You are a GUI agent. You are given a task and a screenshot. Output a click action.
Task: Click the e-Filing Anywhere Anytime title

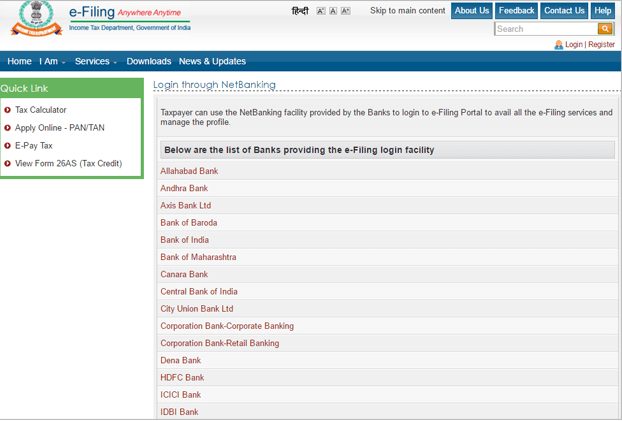point(125,12)
